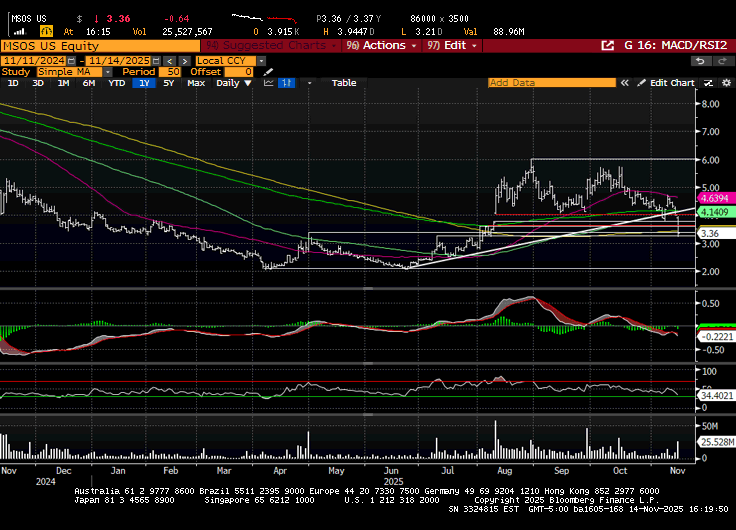
Task: Open the start date calendar picker icon
Action: tap(71, 61)
